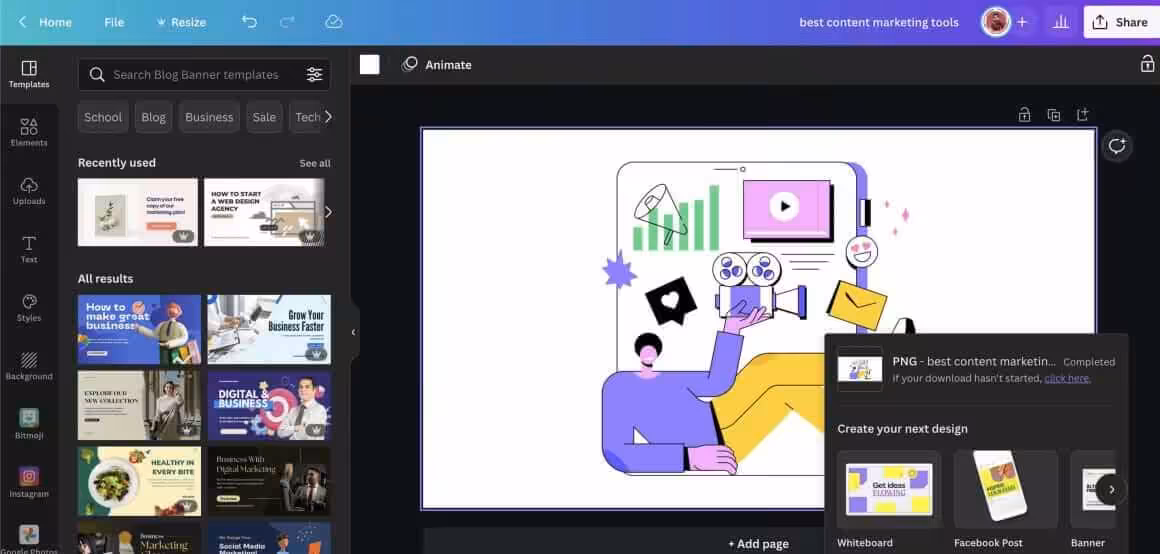Open the analytics bar chart icon
Image resolution: width=1160 pixels, height=554 pixels.
[1061, 22]
